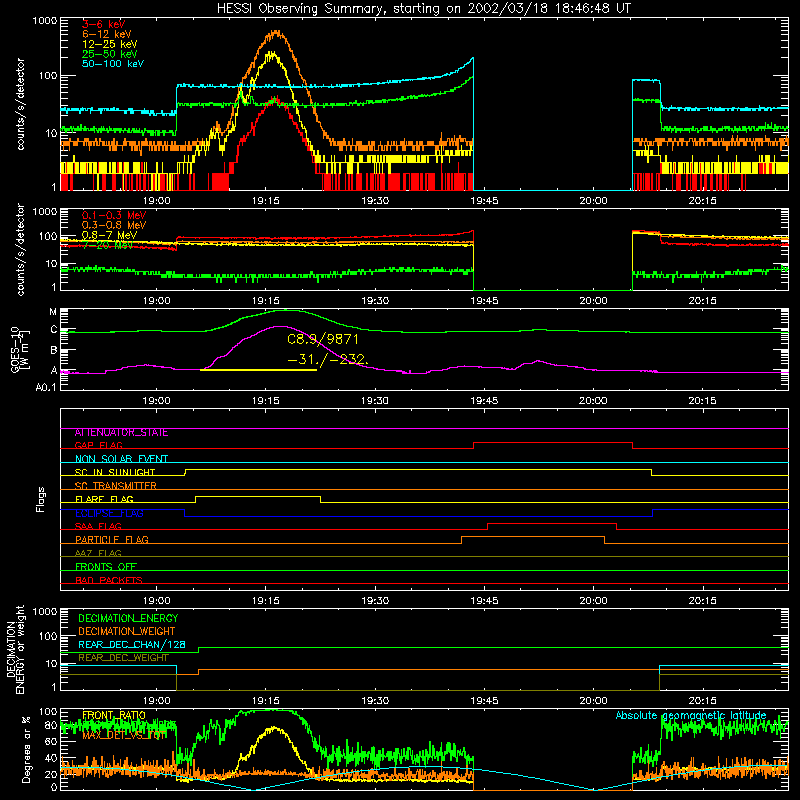
Task: Click the Absolute geomagnetic latitude label
Action: [691, 715]
